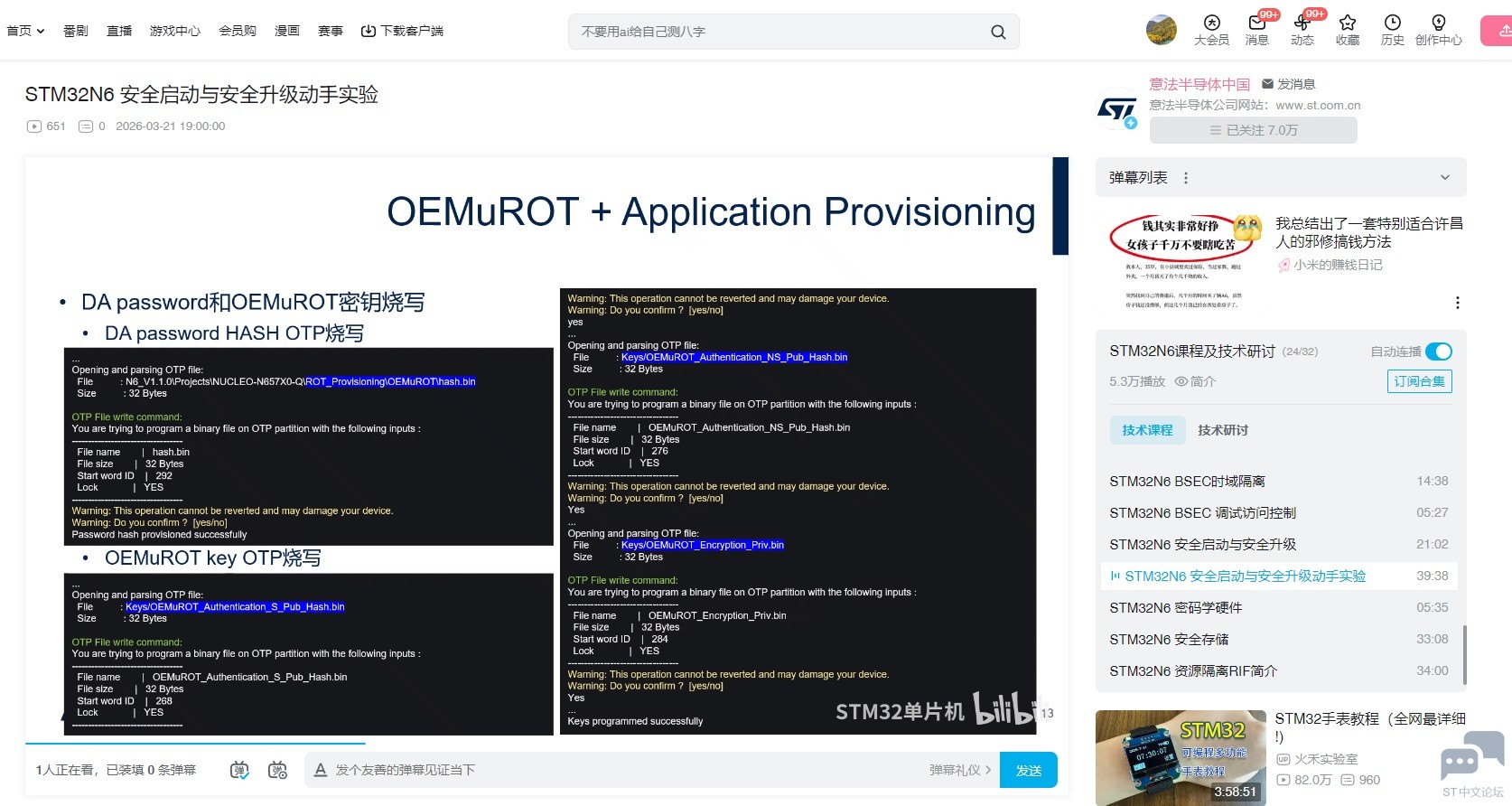Click the 订阅合集 subscribe button
The height and width of the screenshot is (806, 1512).
(x=1419, y=381)
